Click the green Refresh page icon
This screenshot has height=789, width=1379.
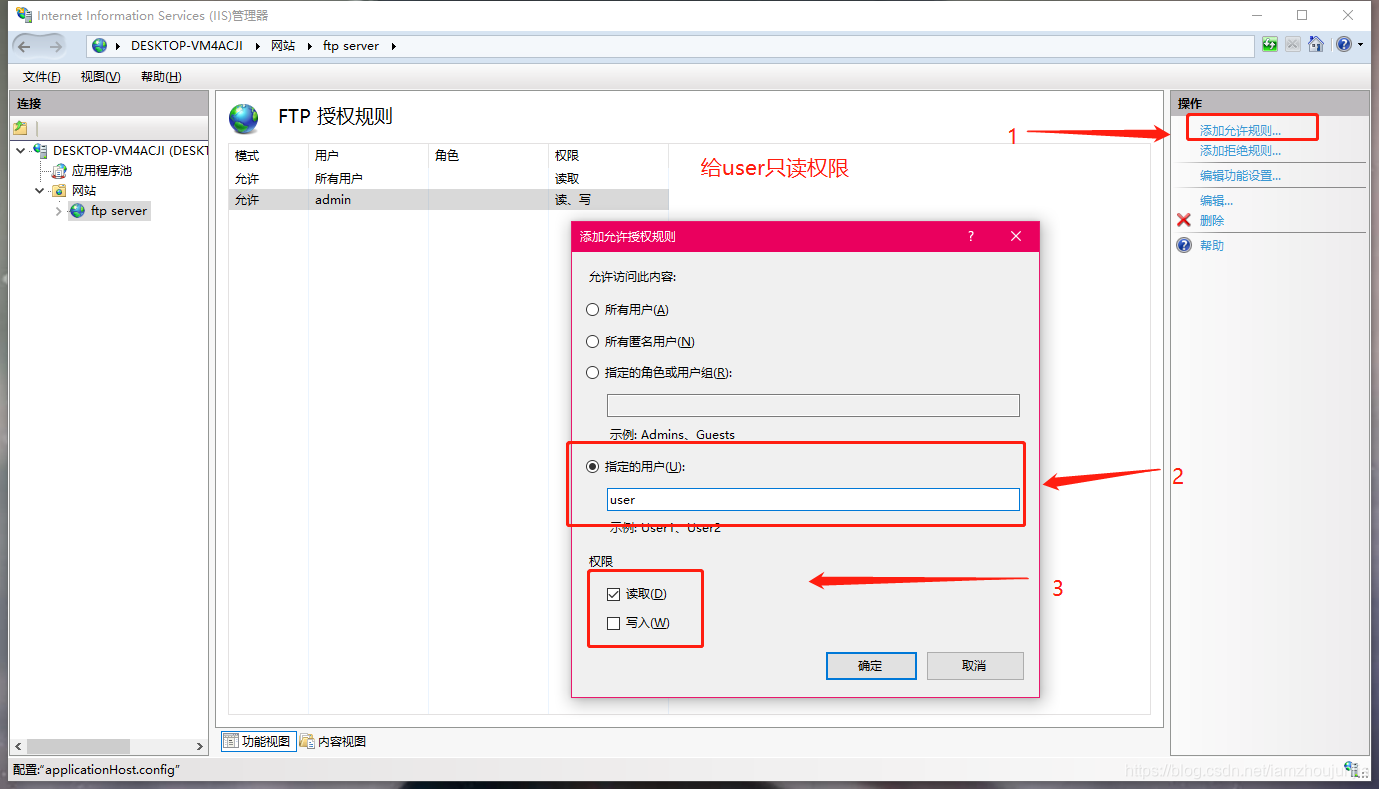[1269, 45]
